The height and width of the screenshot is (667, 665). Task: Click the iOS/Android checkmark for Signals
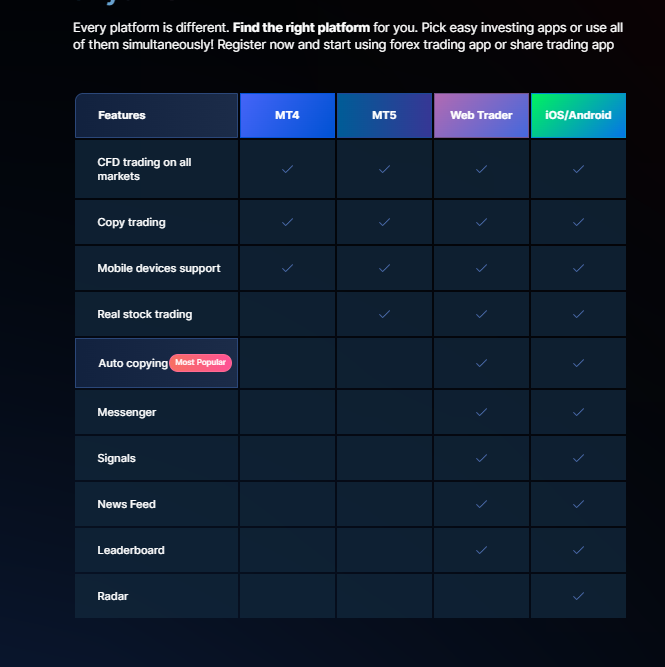pos(578,458)
